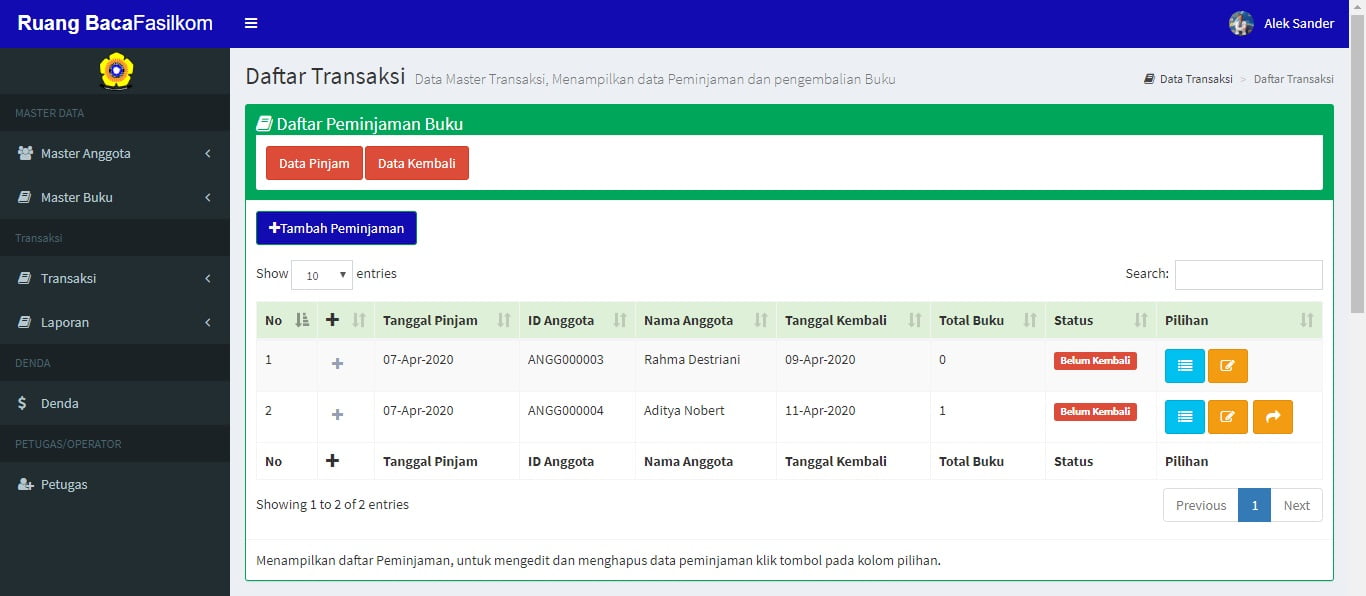
Task: Expand the Transaksi sidebar submenu
Action: (x=207, y=278)
